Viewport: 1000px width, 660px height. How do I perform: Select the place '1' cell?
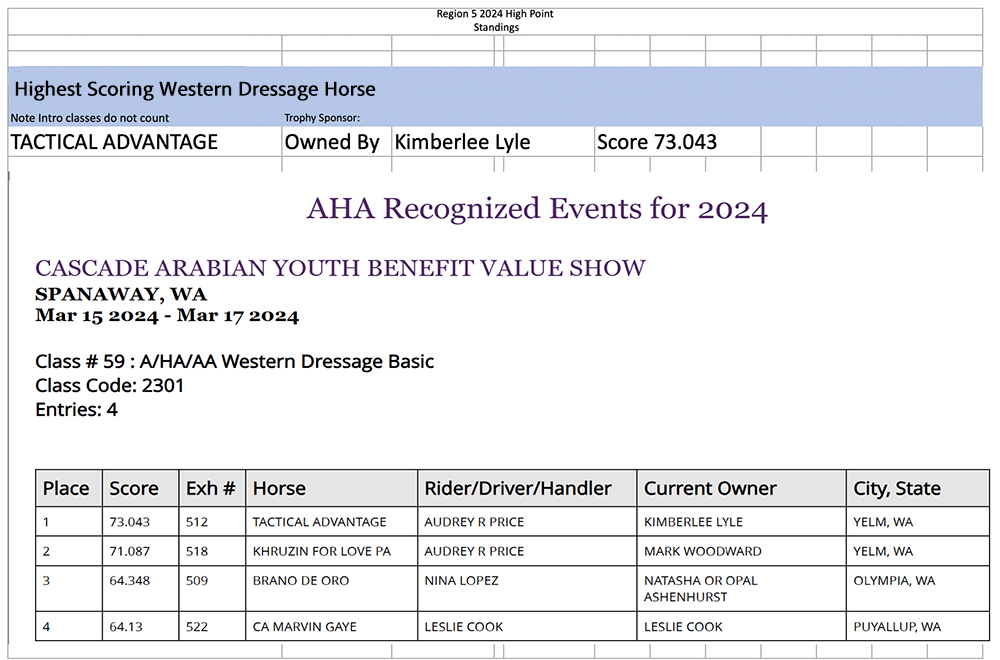(69, 522)
